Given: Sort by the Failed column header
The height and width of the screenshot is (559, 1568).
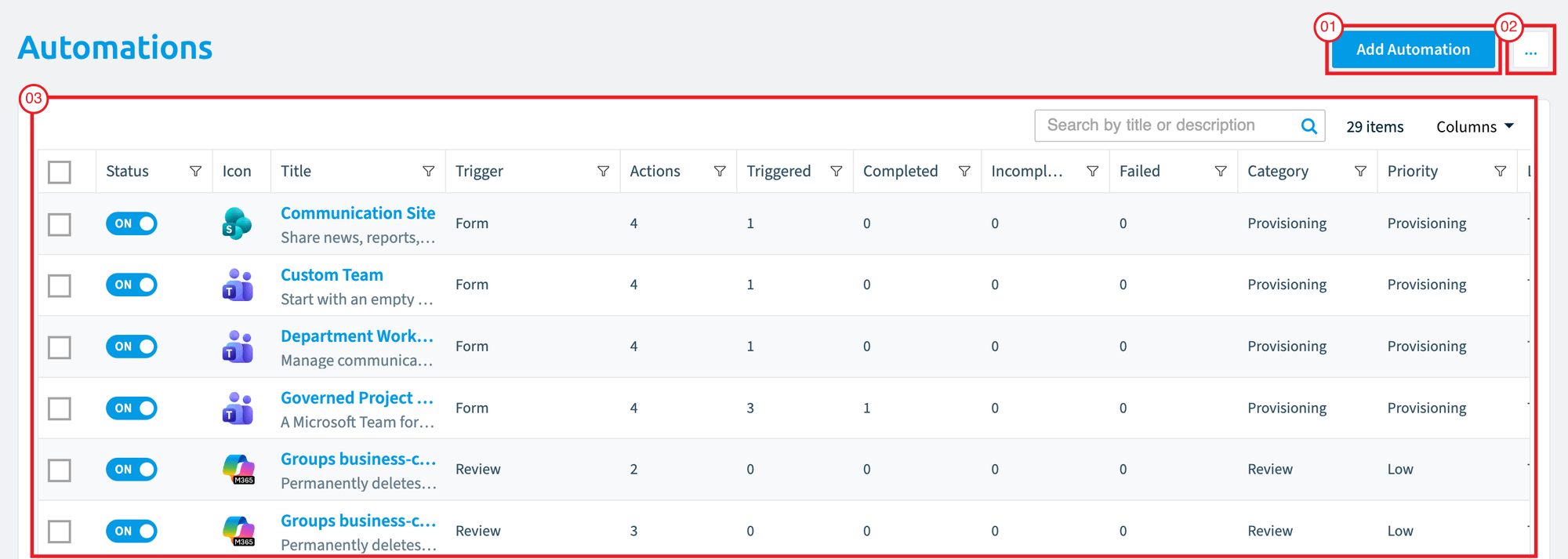Looking at the screenshot, I should coord(1139,171).
